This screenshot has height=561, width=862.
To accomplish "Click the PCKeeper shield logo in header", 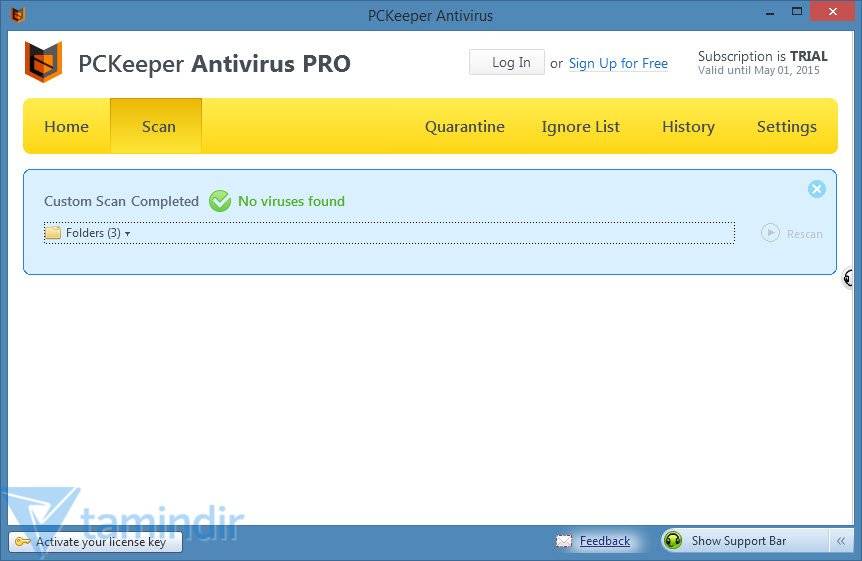I will pos(43,62).
